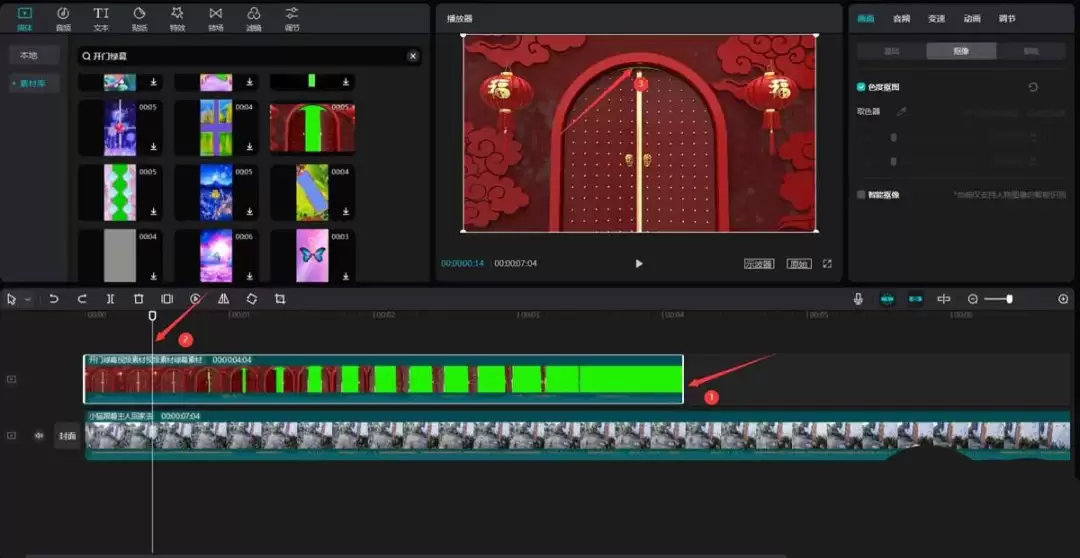Select the Local (本地) media button
Screen dimensions: 1080x558
(x=29, y=56)
